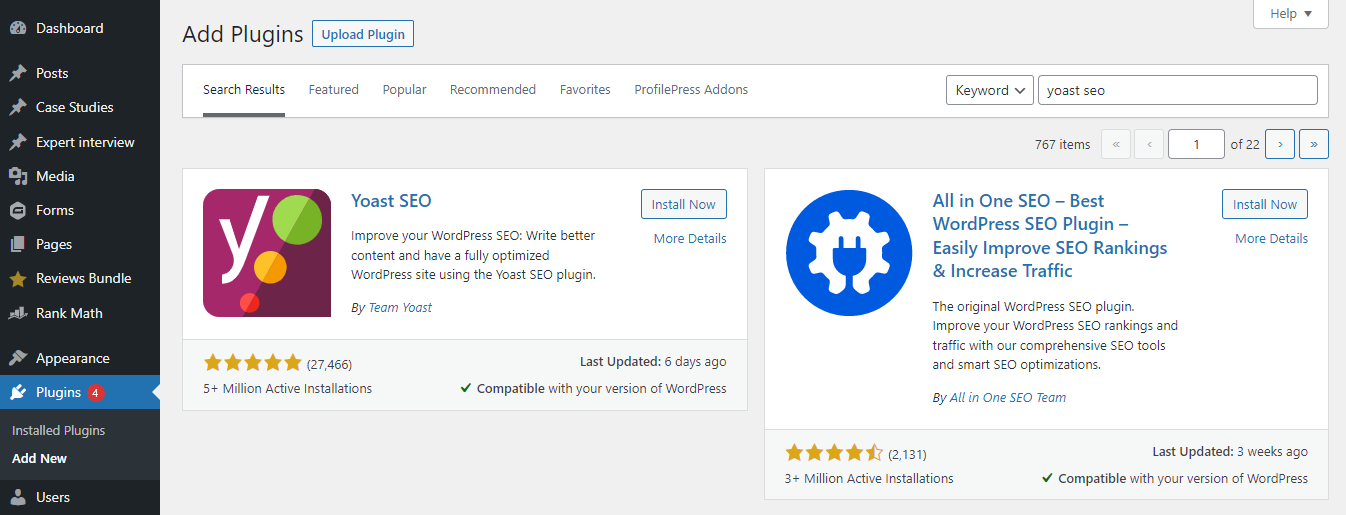1346x515 pixels.
Task: Click the plugin search field containing yoast seo
Action: pyautogui.click(x=1178, y=90)
